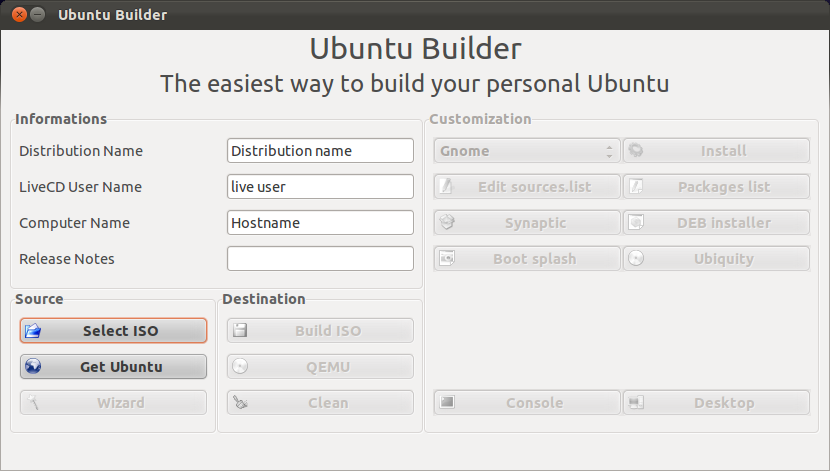Open the Packages list
The width and height of the screenshot is (830, 471).
pyautogui.click(x=716, y=187)
